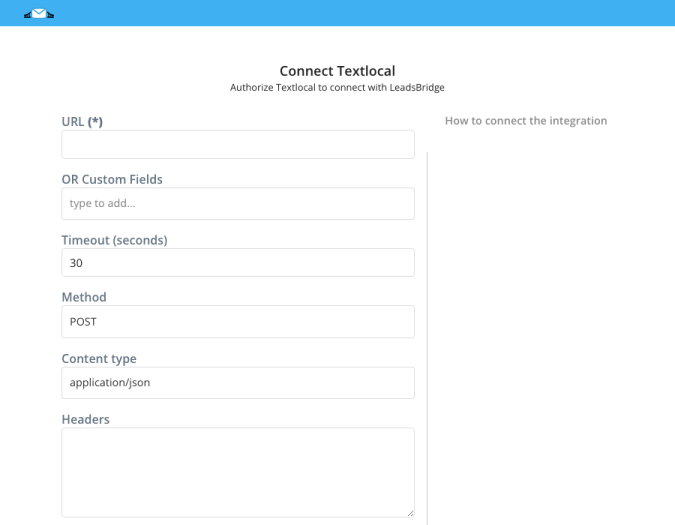Click the 'Headers' label

click(86, 420)
